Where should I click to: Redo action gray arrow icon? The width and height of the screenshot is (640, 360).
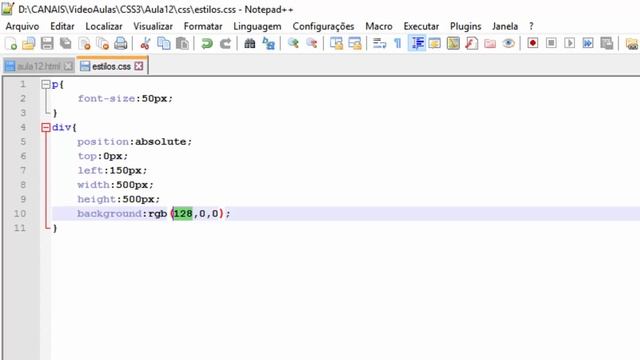point(225,43)
